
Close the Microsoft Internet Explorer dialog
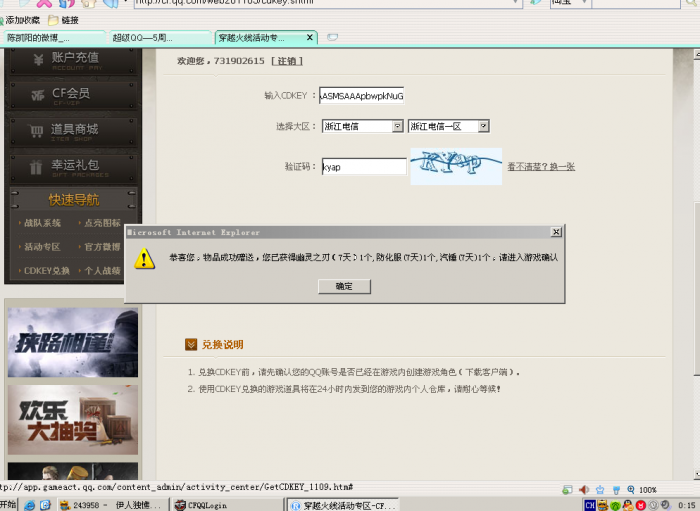coord(556,232)
